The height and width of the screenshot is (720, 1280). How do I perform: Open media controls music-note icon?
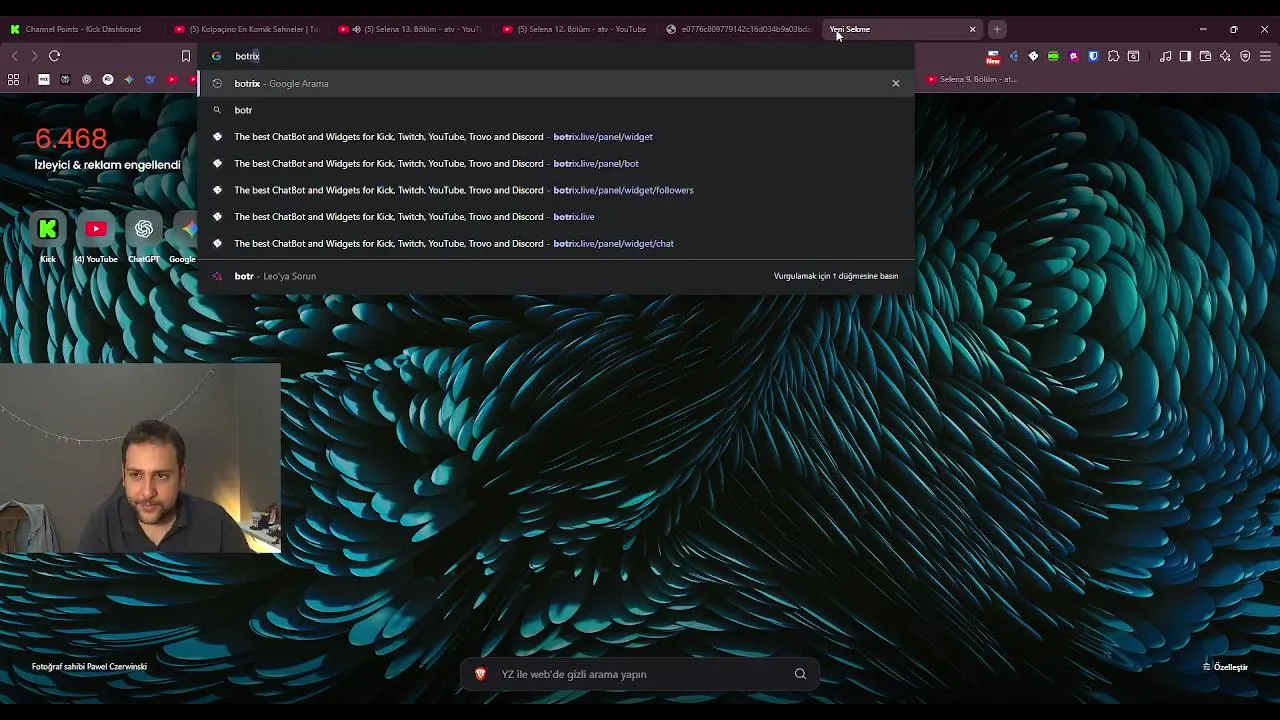[1165, 56]
